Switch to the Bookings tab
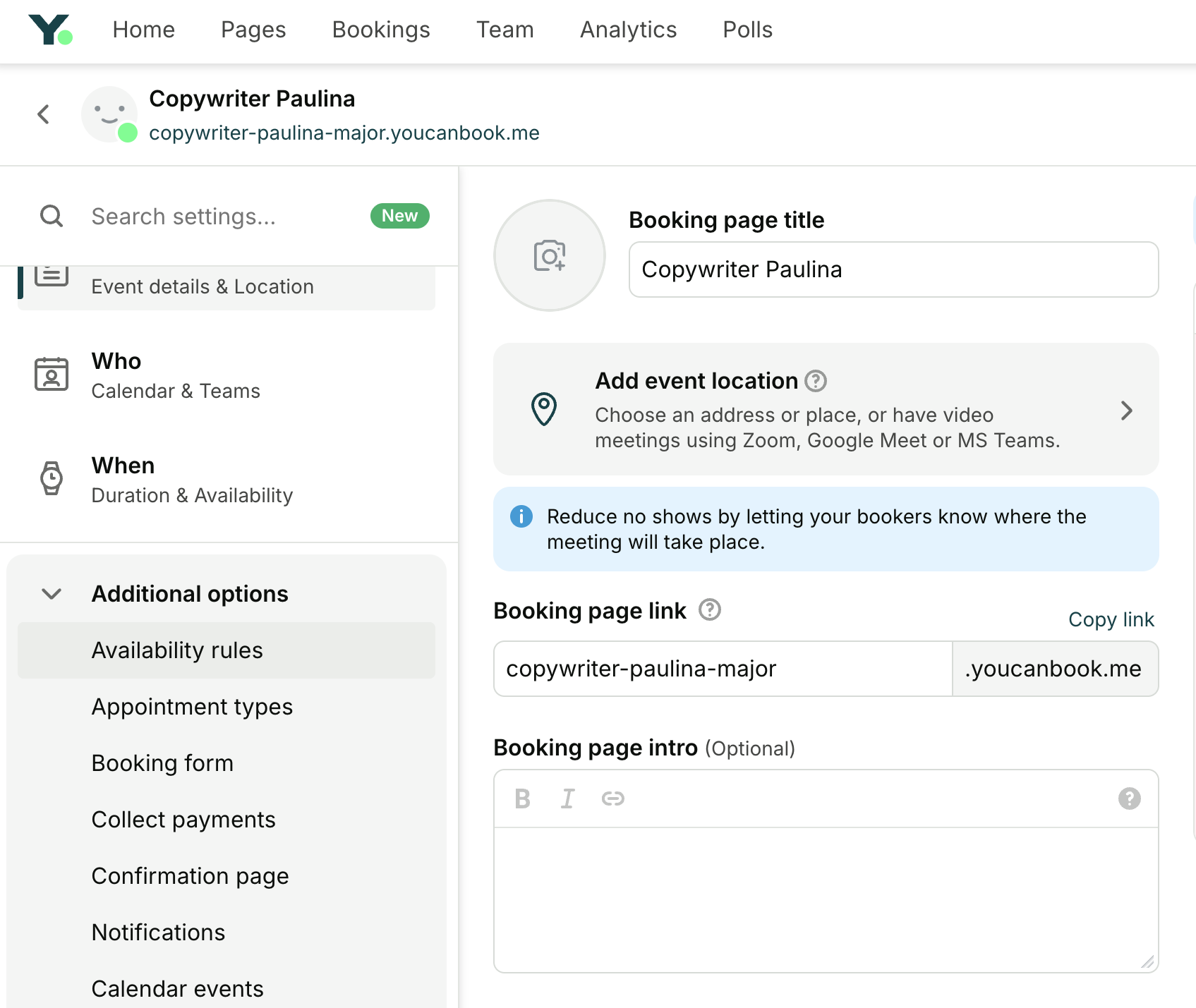The height and width of the screenshot is (1008, 1196). [380, 30]
